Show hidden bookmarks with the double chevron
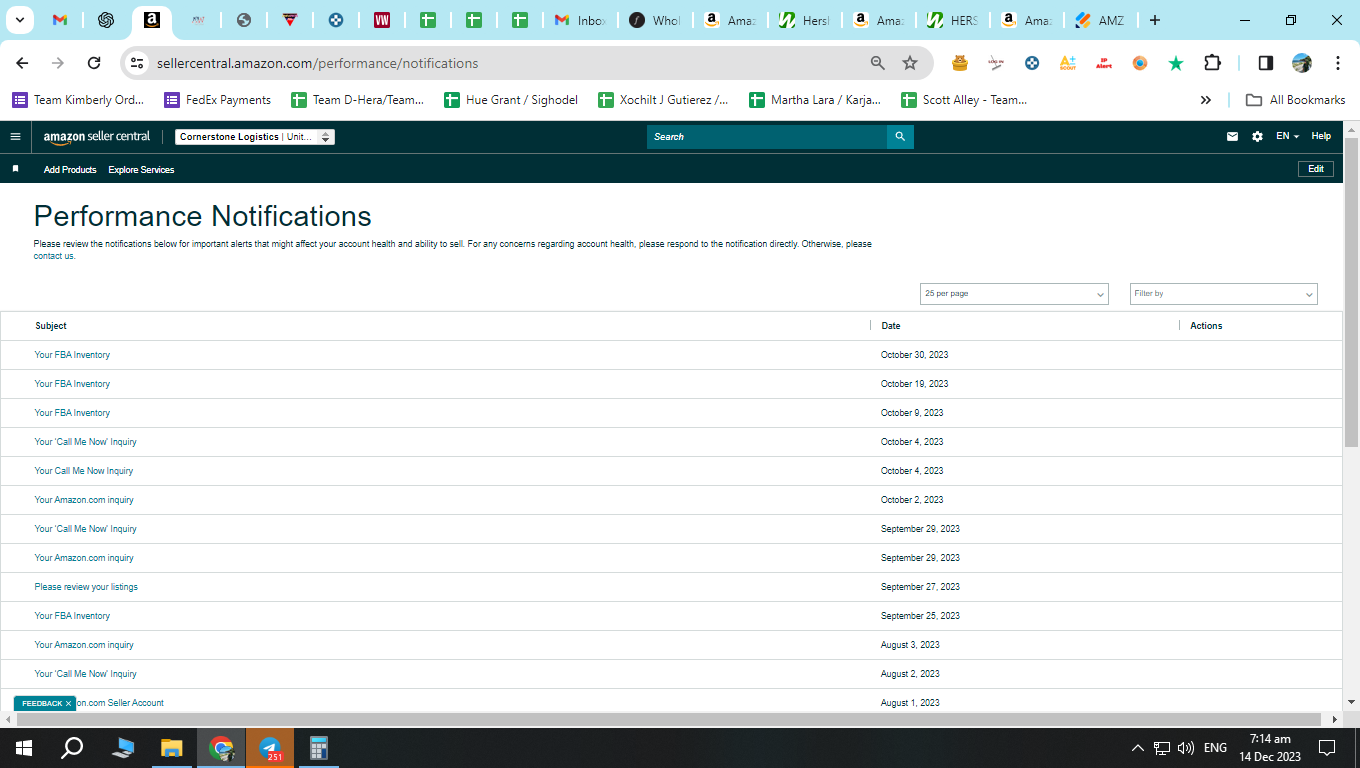This screenshot has height=768, width=1360. [1206, 100]
